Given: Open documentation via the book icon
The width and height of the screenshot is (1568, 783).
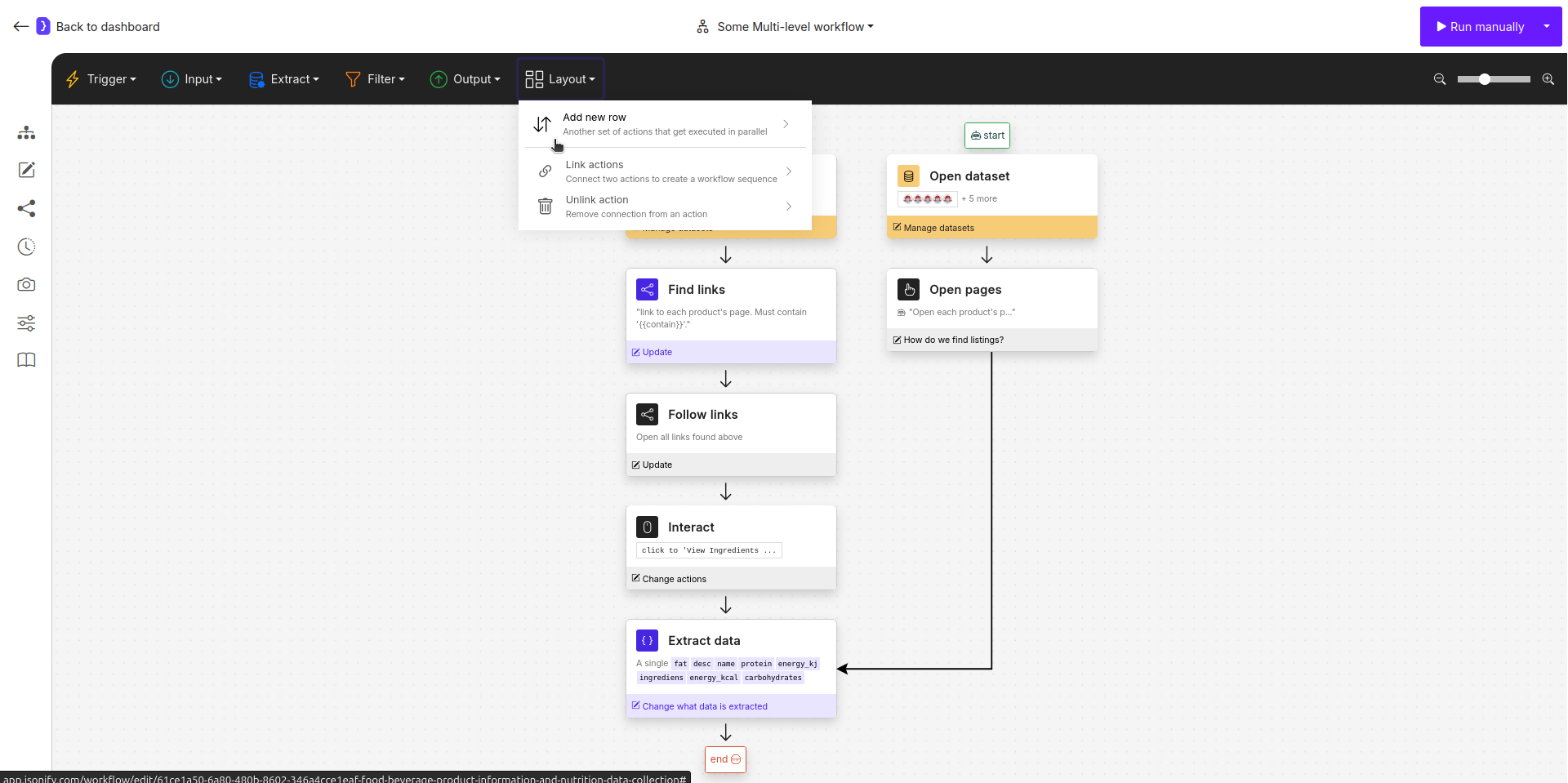Looking at the screenshot, I should point(26,360).
